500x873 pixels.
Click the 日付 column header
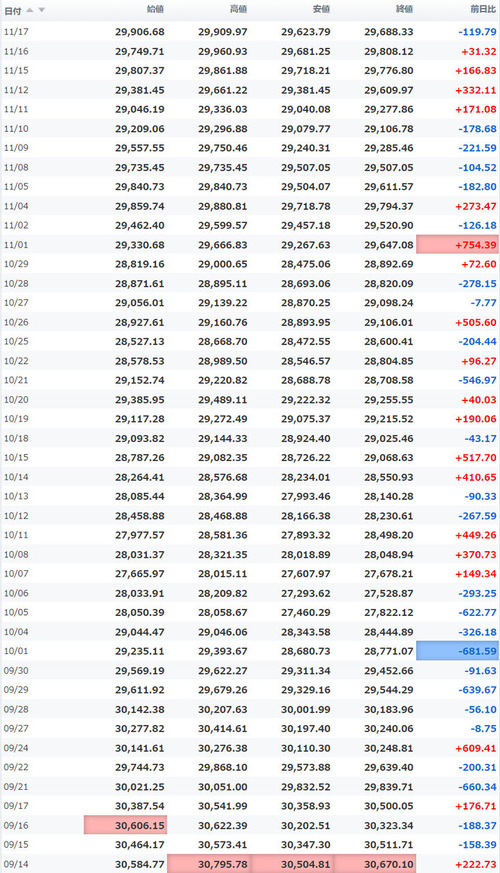[12, 10]
